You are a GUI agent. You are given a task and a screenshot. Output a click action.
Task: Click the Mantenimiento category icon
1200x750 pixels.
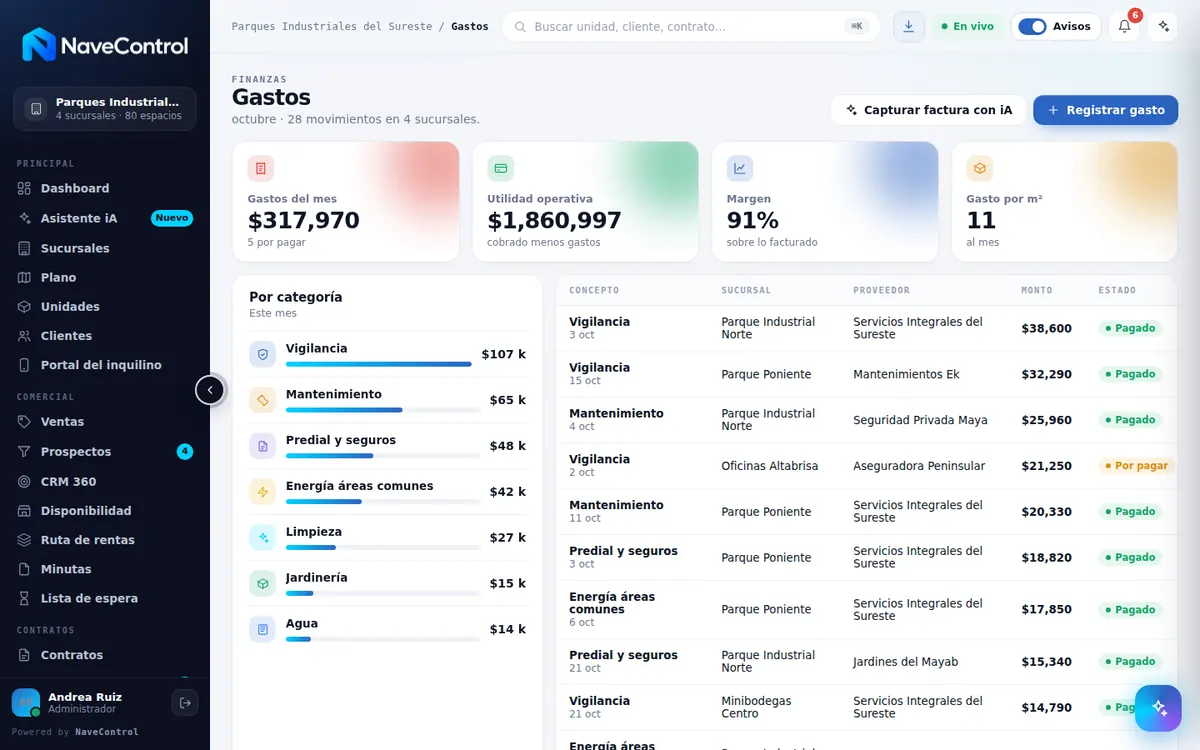[x=263, y=400]
